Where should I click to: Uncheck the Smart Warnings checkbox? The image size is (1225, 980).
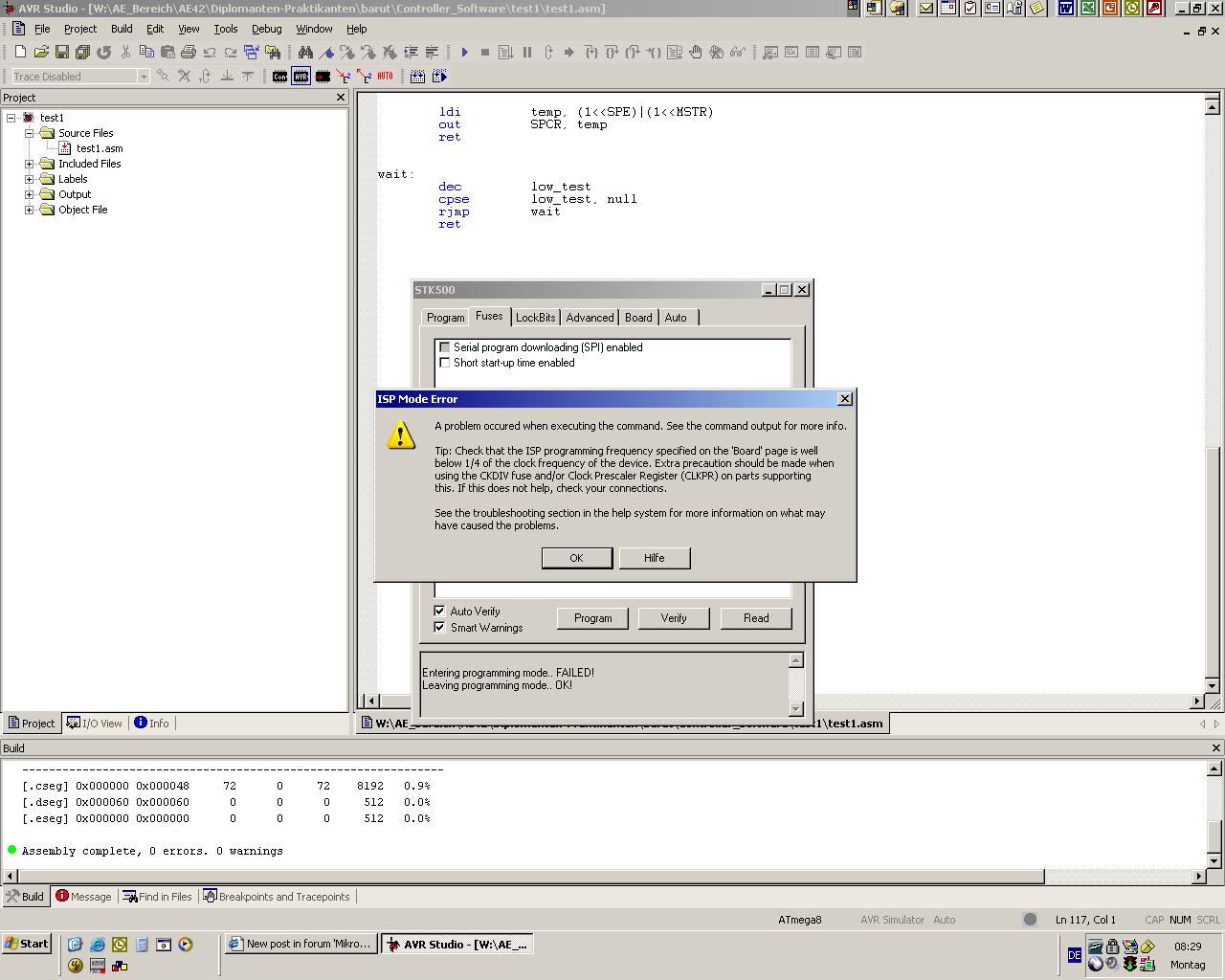click(x=439, y=627)
